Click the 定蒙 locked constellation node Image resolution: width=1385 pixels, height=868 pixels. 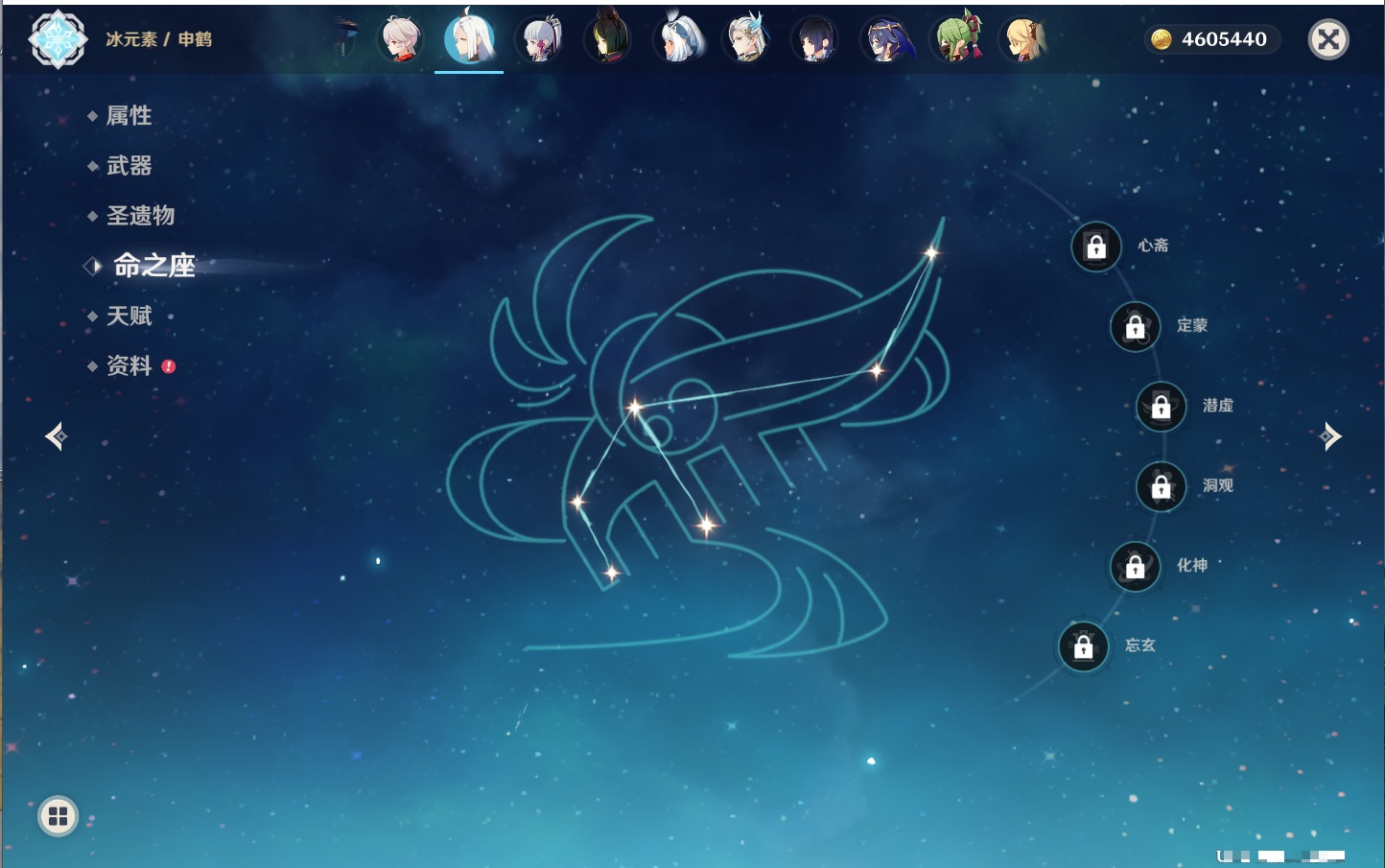click(x=1136, y=327)
